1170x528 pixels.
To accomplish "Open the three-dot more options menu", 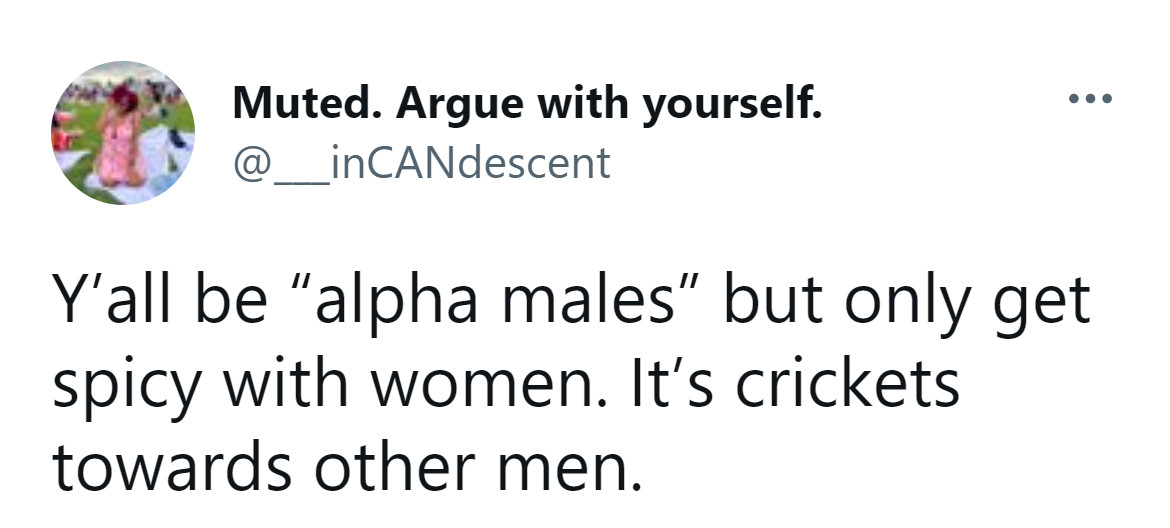I will tap(1089, 101).
